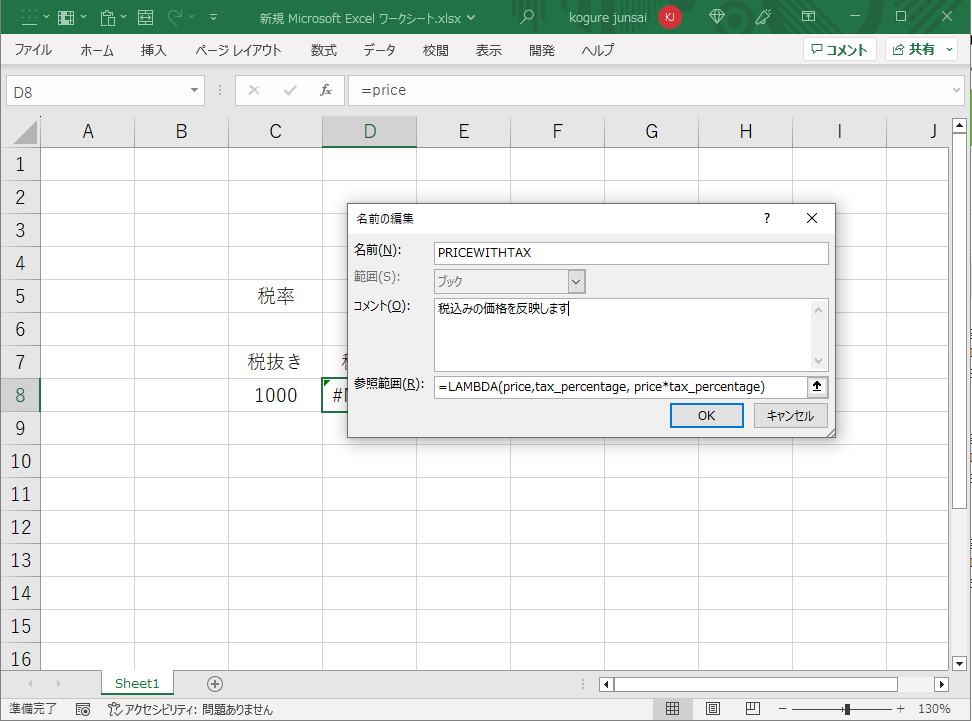Click the KJ account avatar

click(x=669, y=17)
